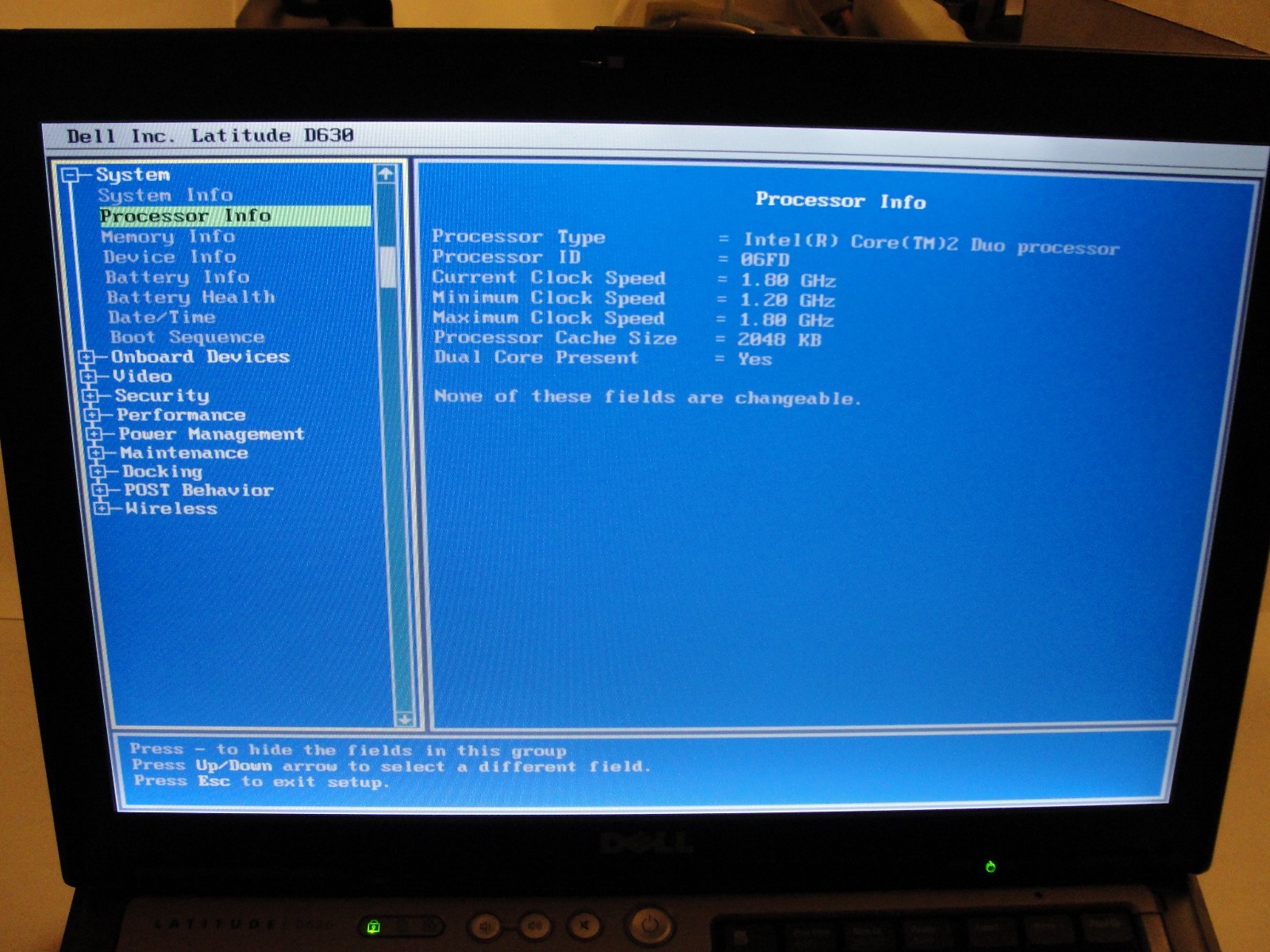Click the "Minimum Clock Speed" label
The image size is (1270, 952).
548,297
